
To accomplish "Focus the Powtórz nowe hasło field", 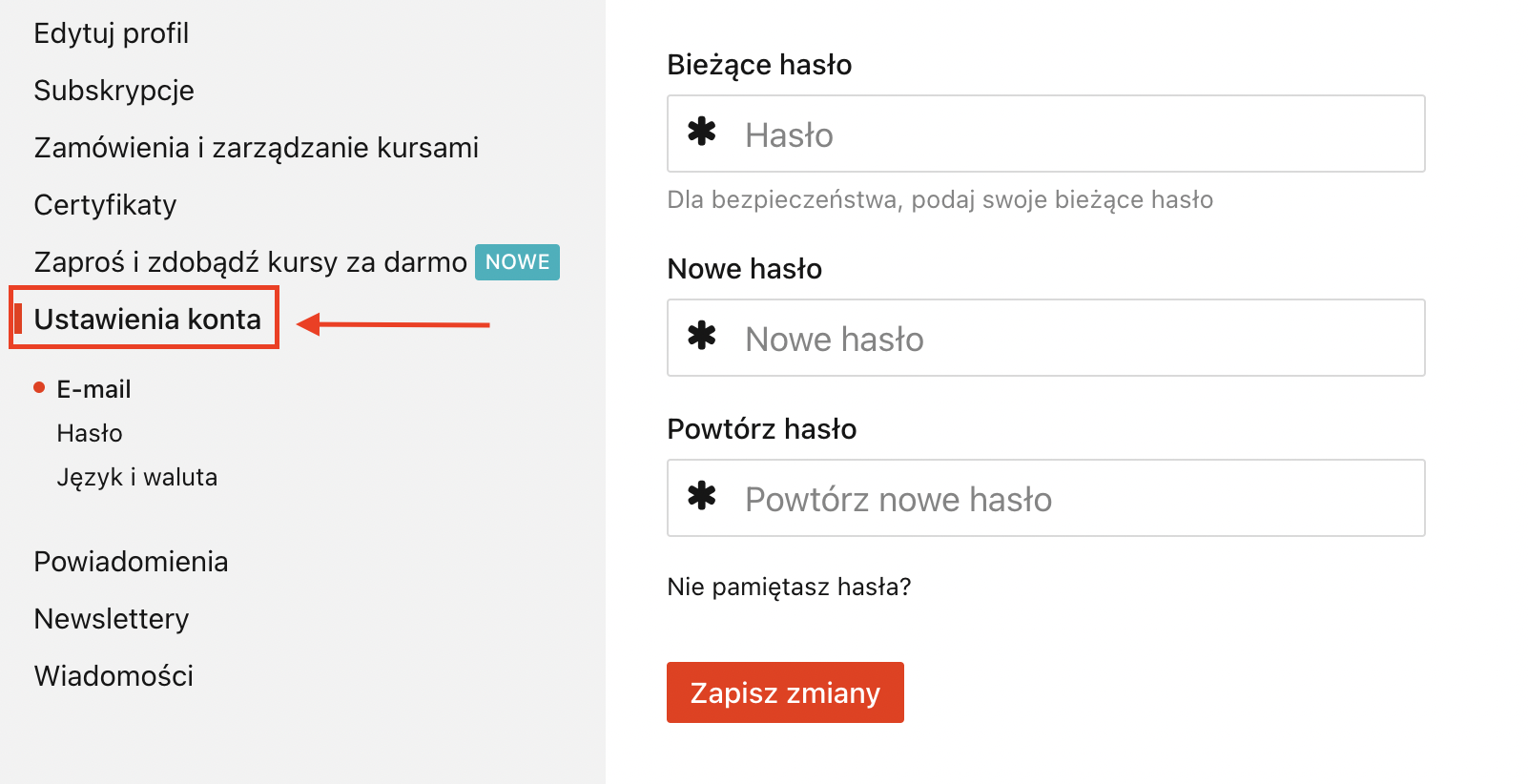I will [1046, 498].
